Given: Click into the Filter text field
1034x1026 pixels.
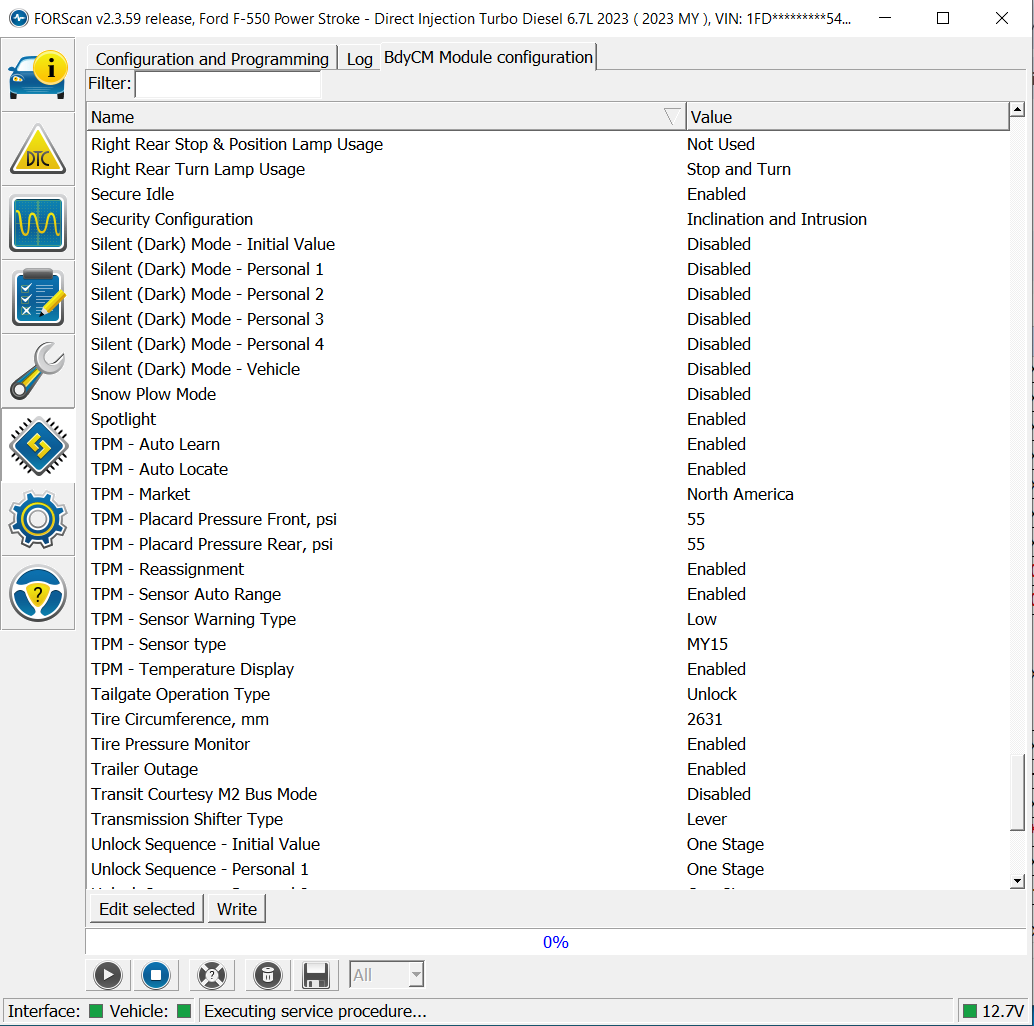Looking at the screenshot, I should point(228,84).
